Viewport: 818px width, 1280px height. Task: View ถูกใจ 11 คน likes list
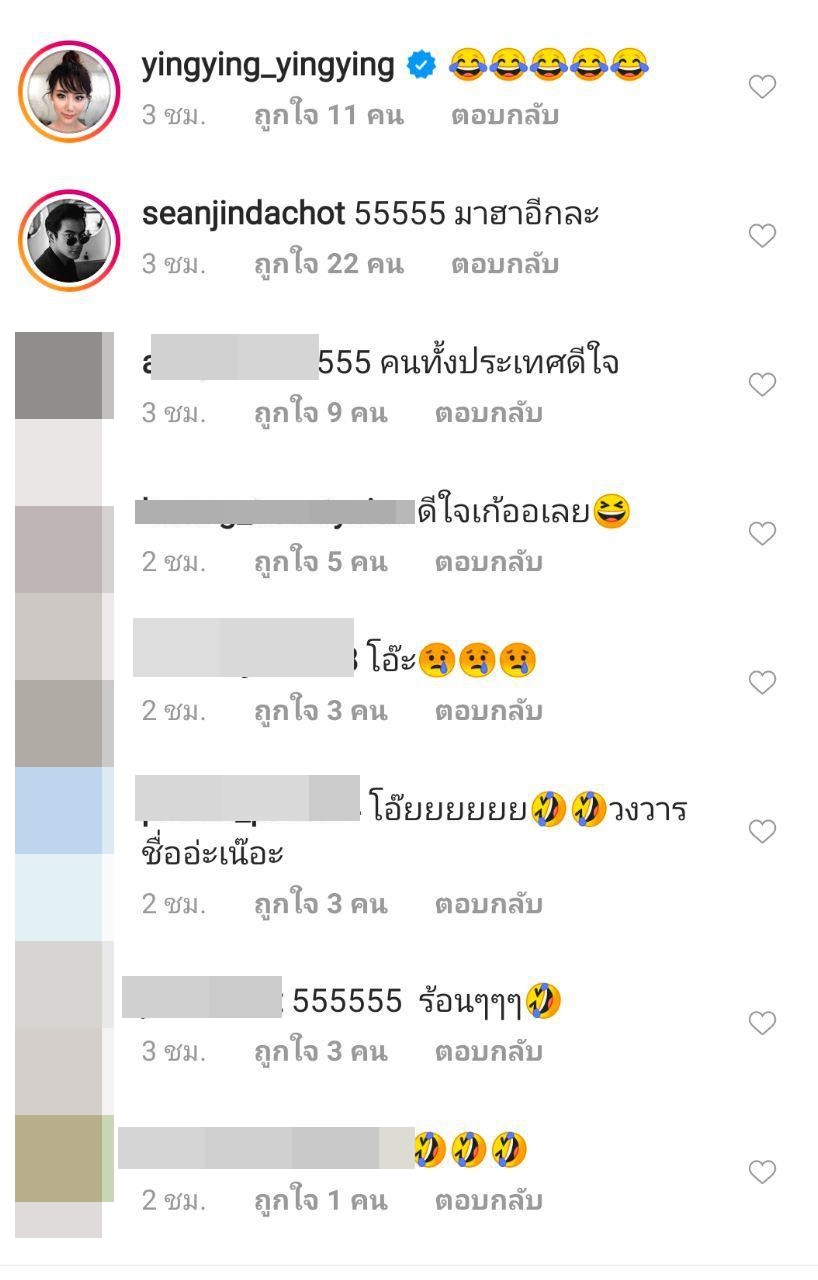[328, 116]
